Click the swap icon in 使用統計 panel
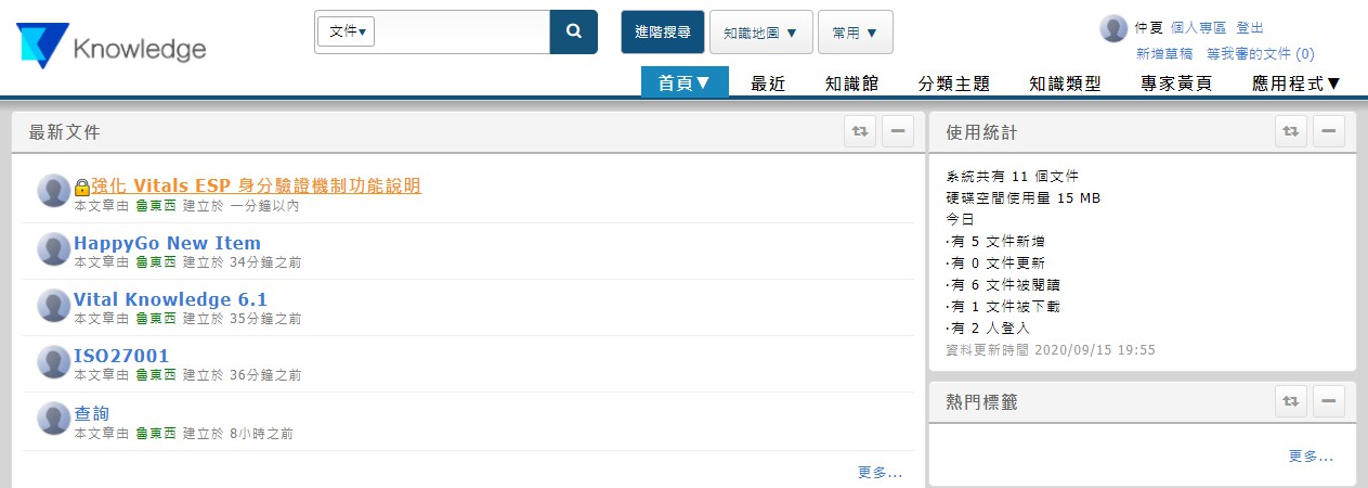 (1290, 130)
